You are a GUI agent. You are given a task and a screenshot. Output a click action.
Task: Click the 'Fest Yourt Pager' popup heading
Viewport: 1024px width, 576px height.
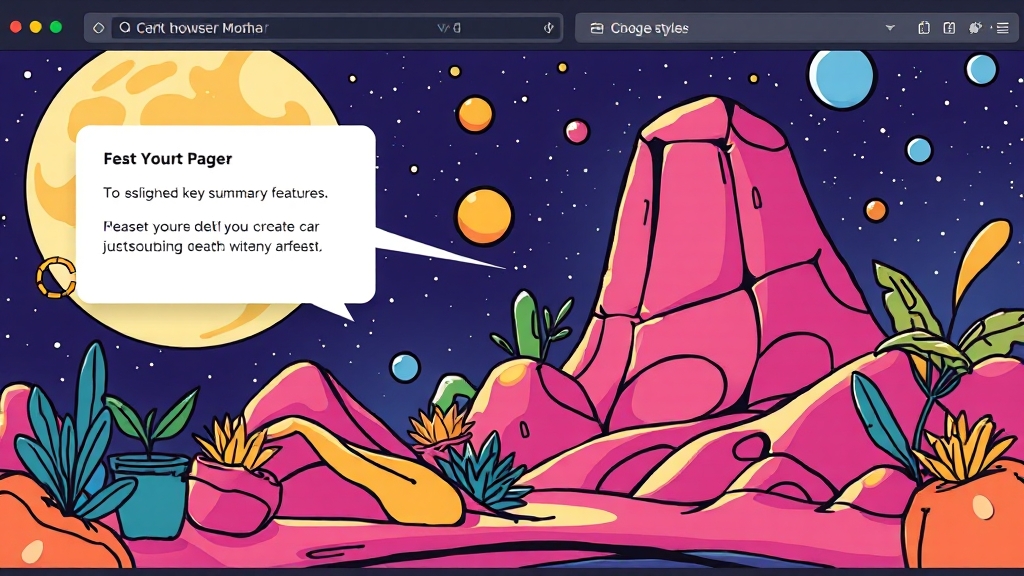point(167,159)
